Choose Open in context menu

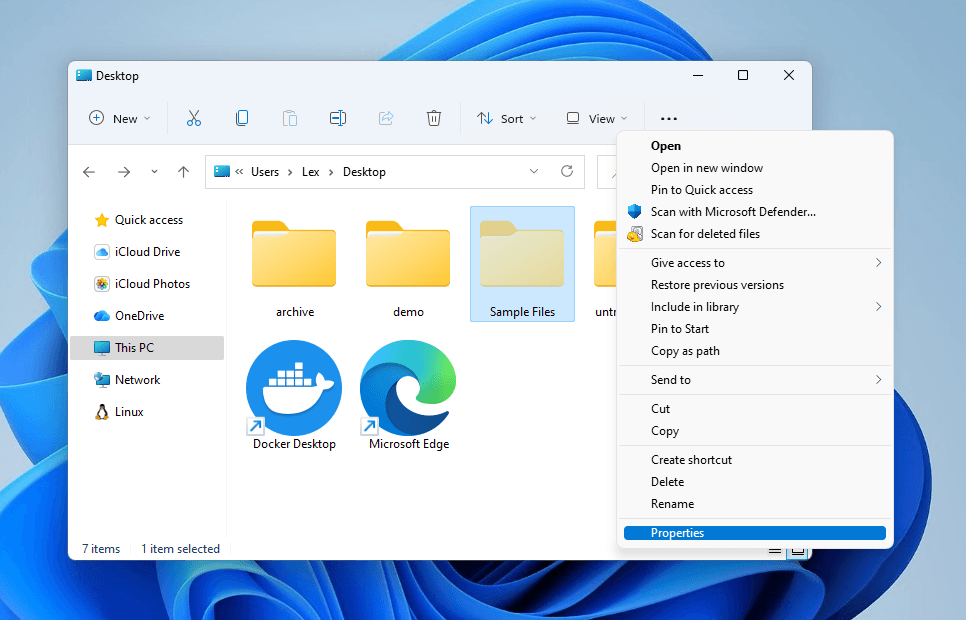(755, 146)
